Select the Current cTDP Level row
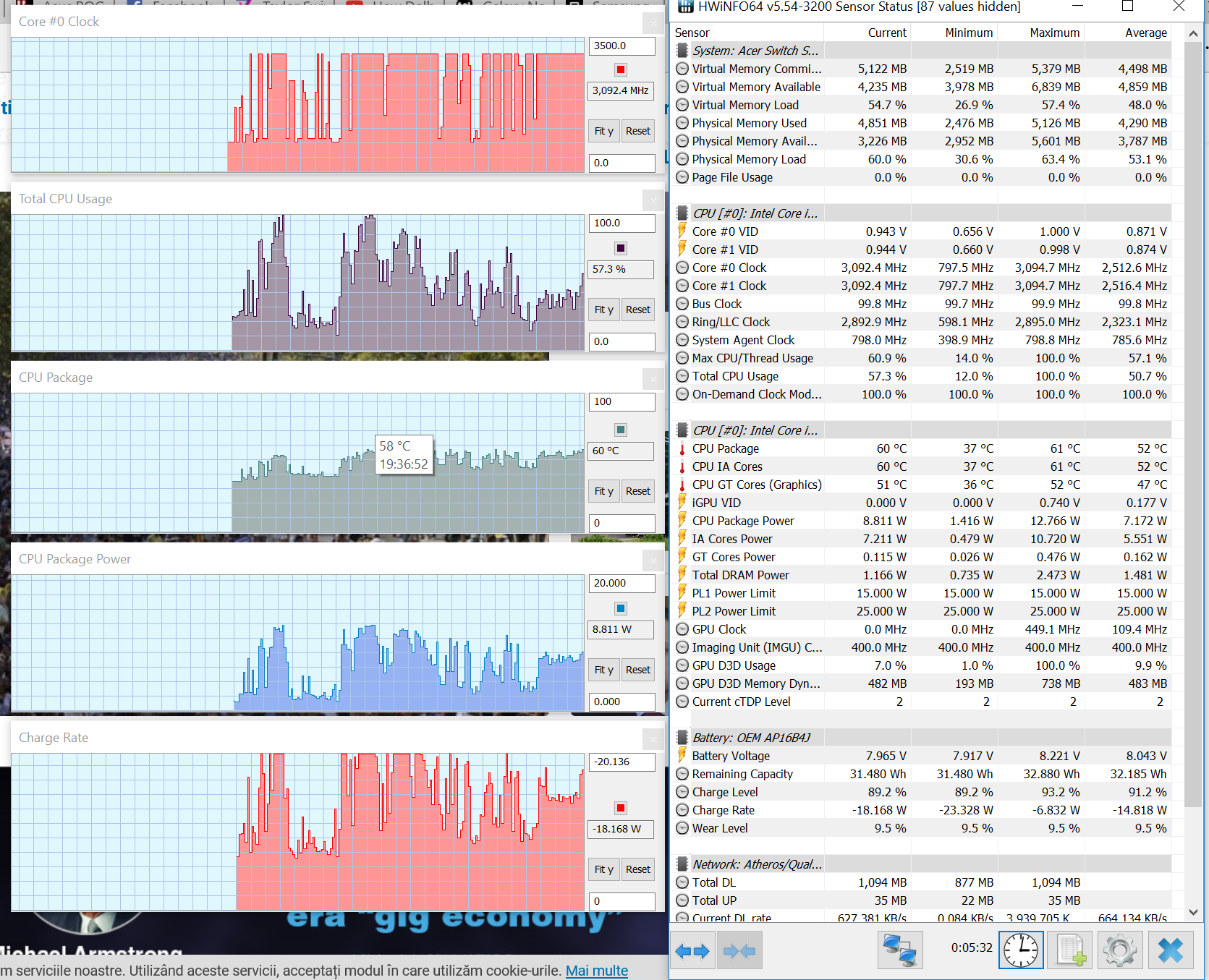The width and height of the screenshot is (1209, 980). click(x=922, y=702)
